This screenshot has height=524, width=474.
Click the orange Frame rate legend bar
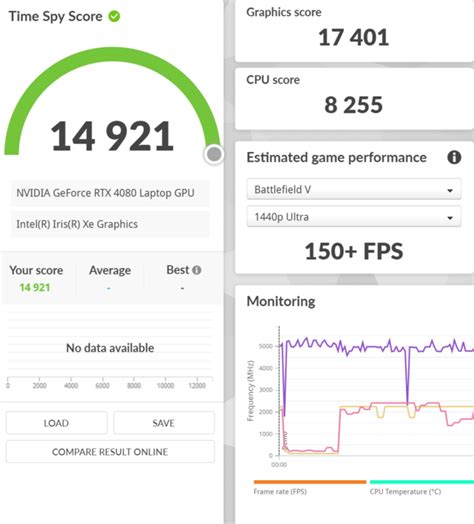[310, 482]
